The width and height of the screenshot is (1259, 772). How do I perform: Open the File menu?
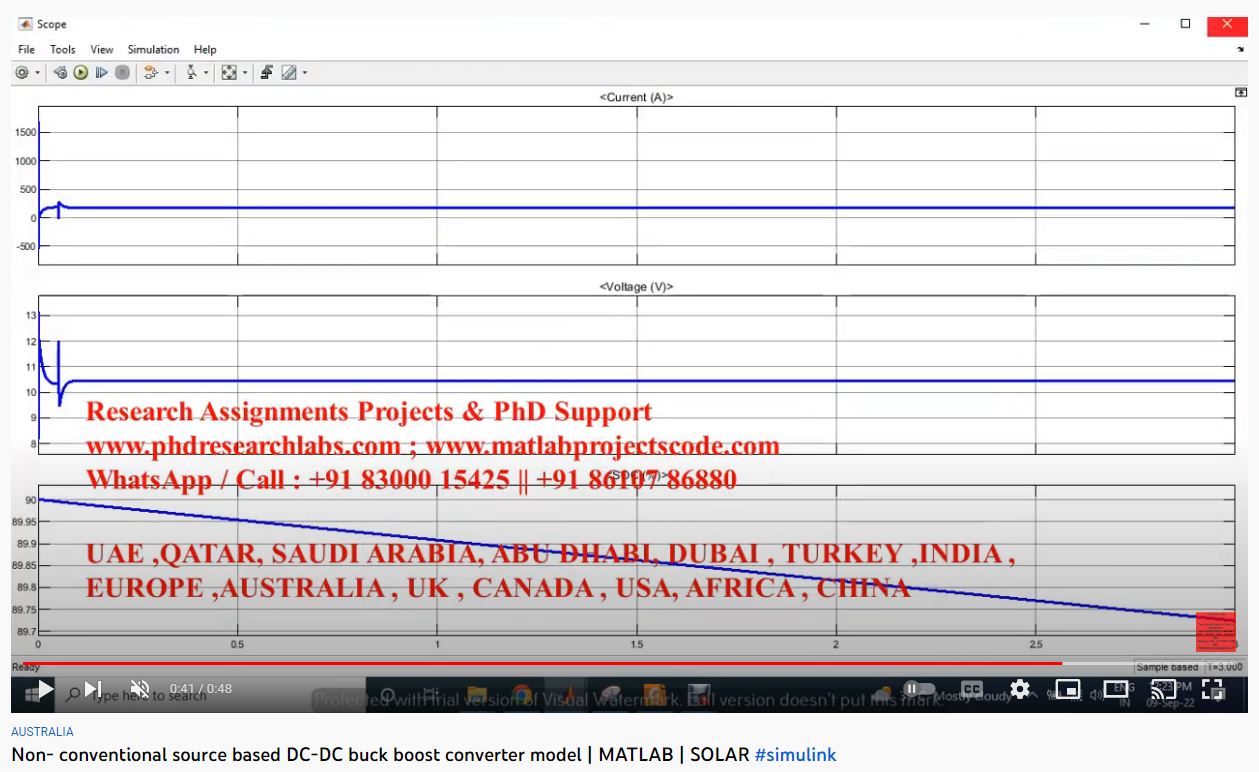pos(27,49)
